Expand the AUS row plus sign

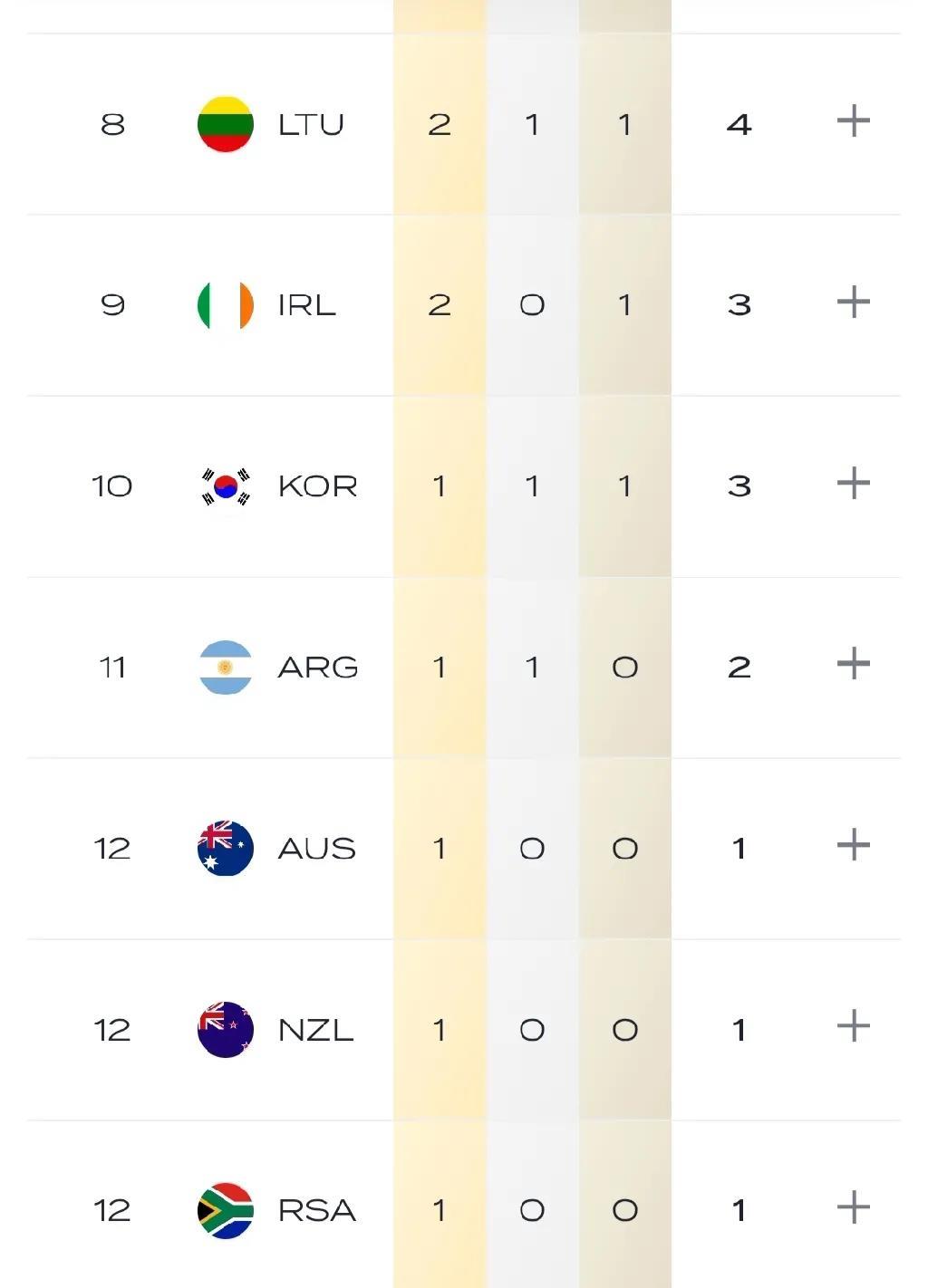coord(853,845)
